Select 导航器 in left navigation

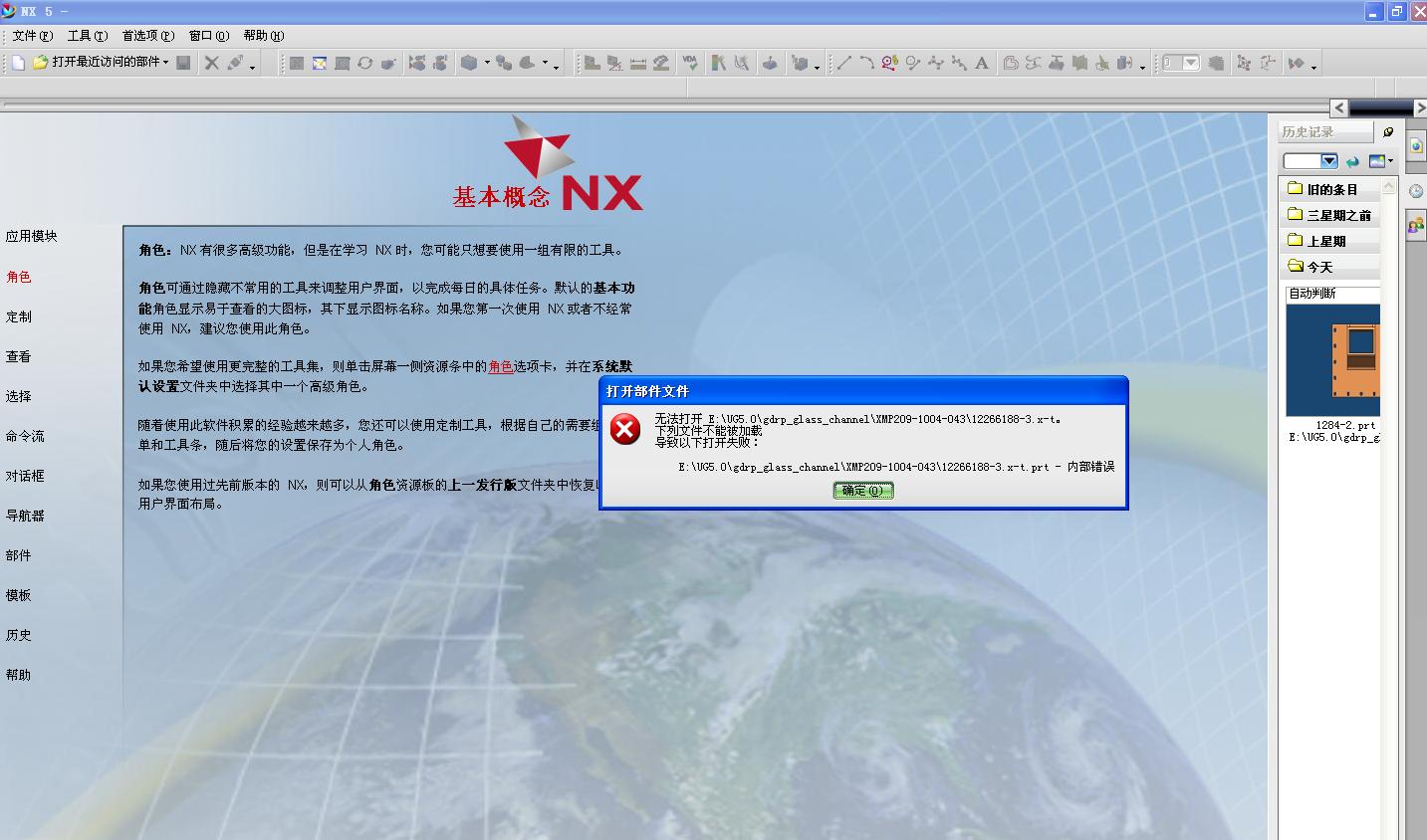[25, 516]
